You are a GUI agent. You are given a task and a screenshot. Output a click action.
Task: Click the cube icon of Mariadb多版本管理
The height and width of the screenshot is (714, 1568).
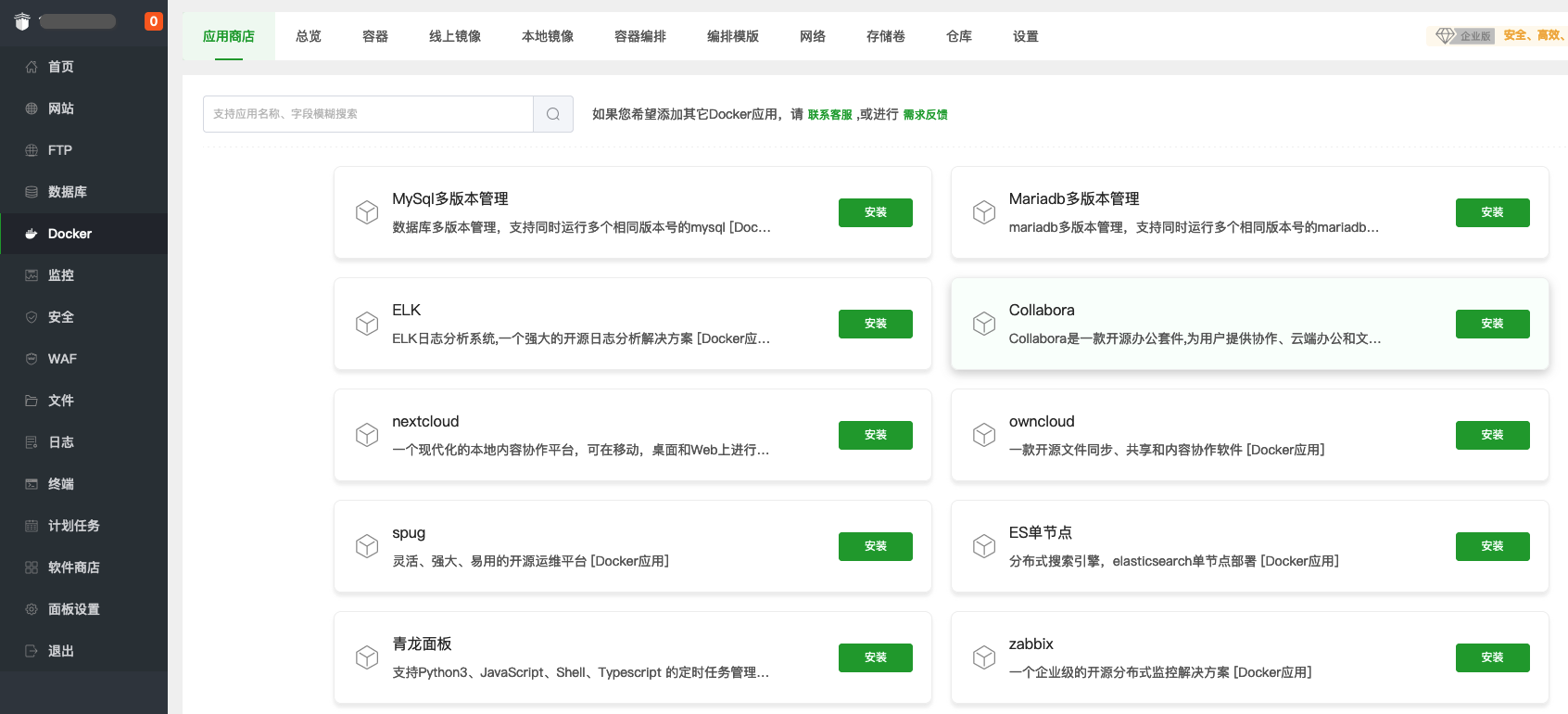click(x=984, y=212)
